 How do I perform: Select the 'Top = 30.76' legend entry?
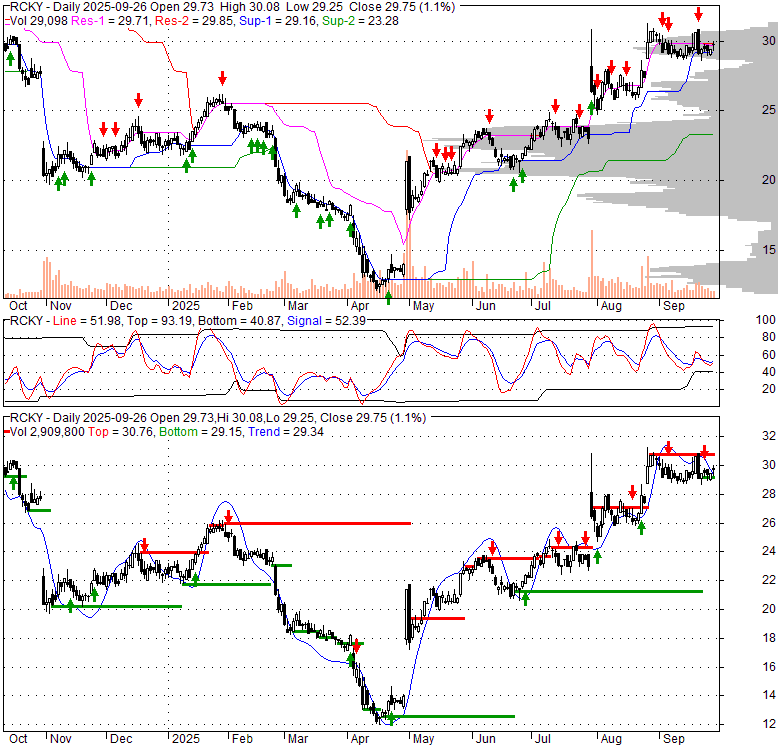coord(121,432)
